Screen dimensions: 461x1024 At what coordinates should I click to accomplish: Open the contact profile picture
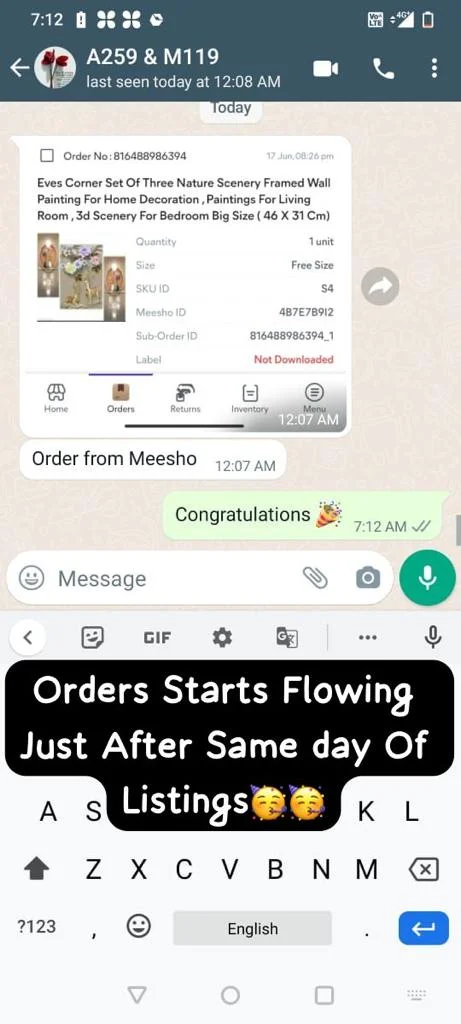(x=55, y=68)
